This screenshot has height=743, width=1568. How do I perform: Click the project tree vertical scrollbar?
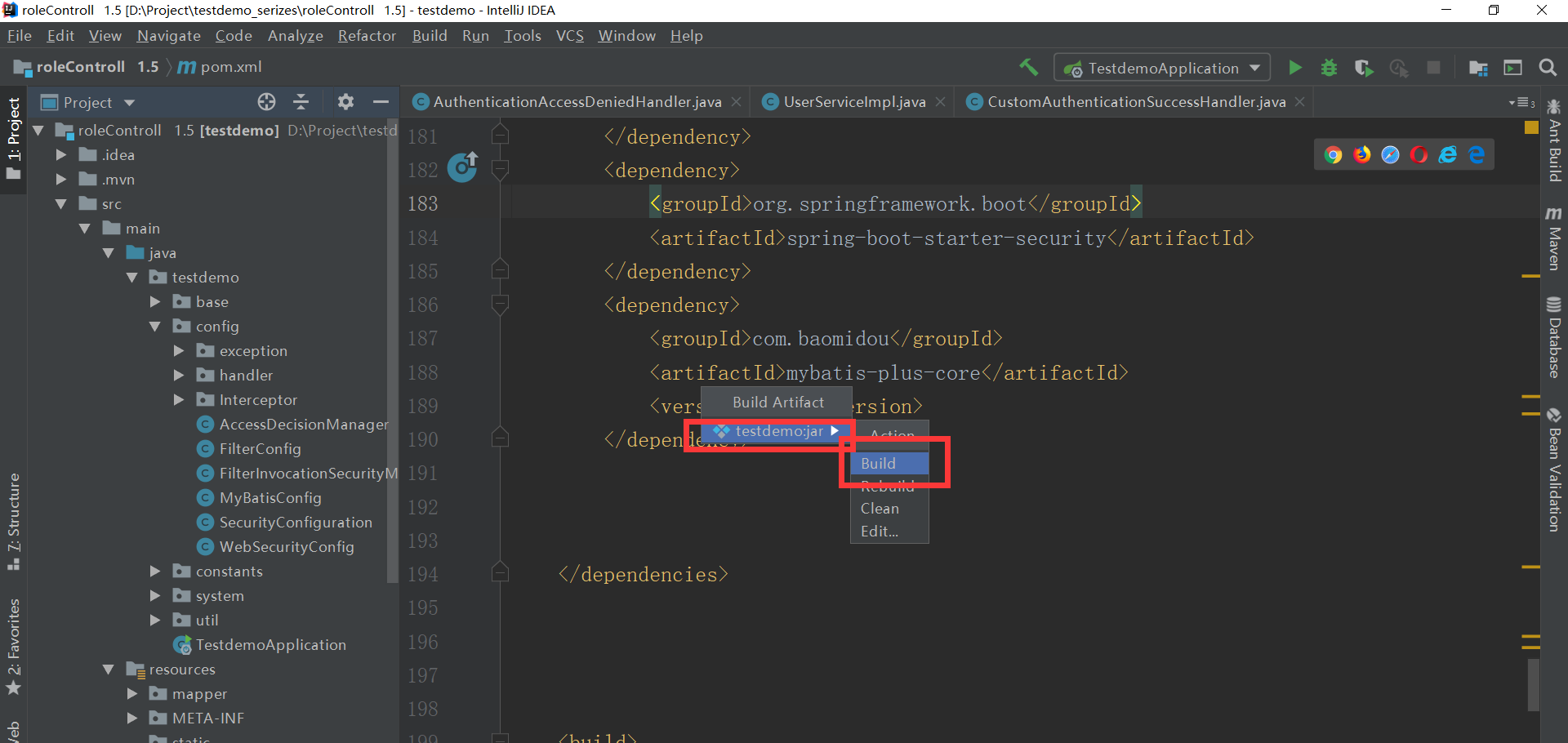(x=392, y=351)
